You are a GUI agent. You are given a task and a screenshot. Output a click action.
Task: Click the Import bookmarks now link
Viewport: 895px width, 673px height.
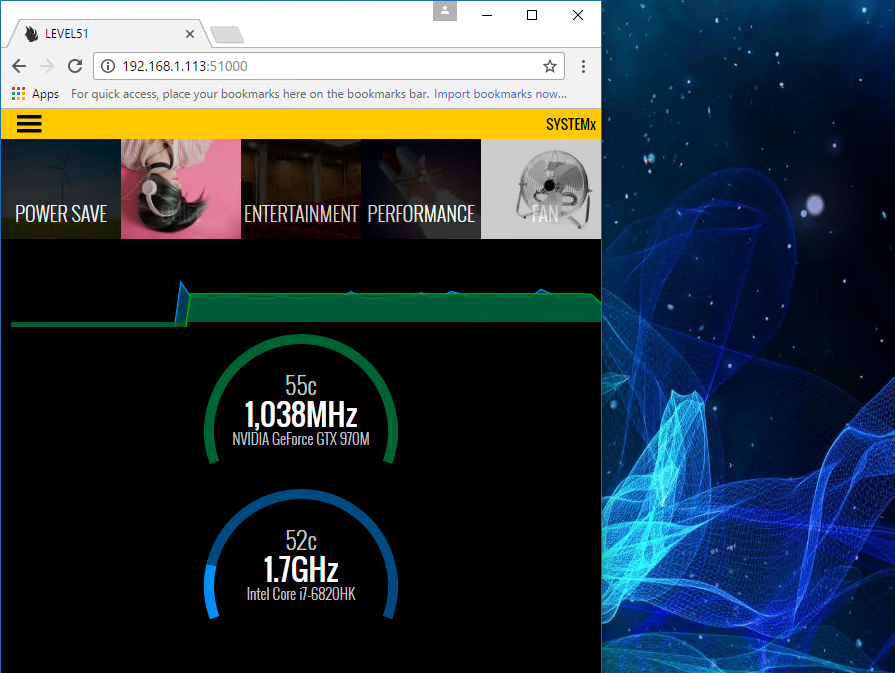(500, 94)
